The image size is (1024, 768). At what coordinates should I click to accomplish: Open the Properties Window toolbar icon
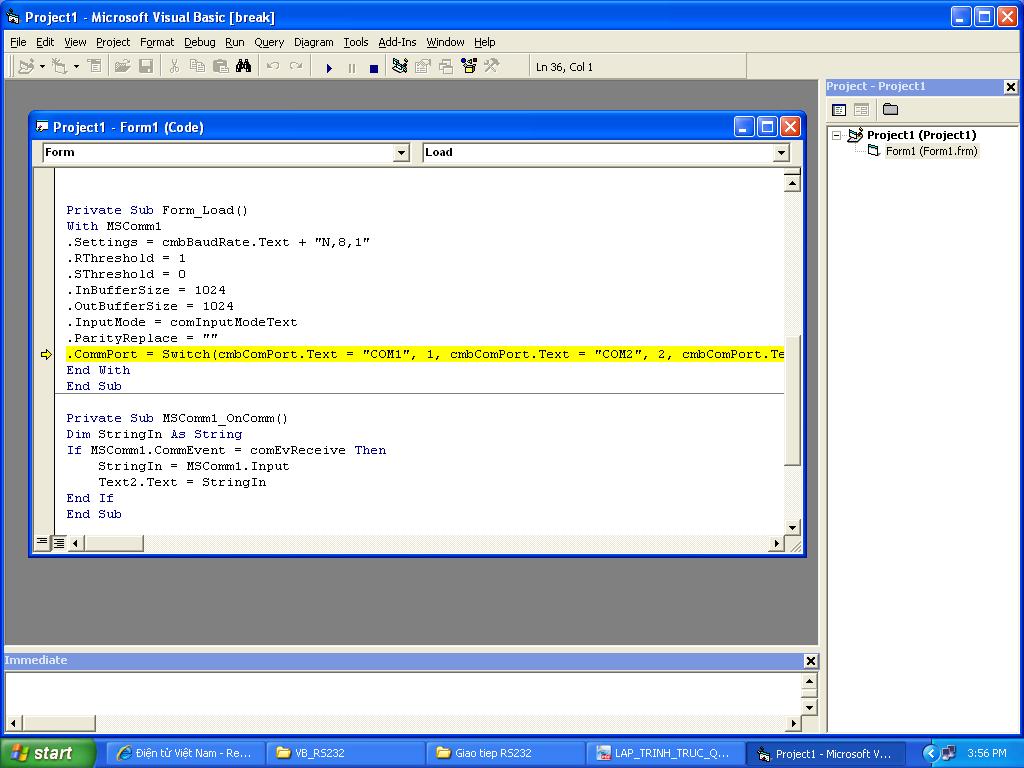423,66
